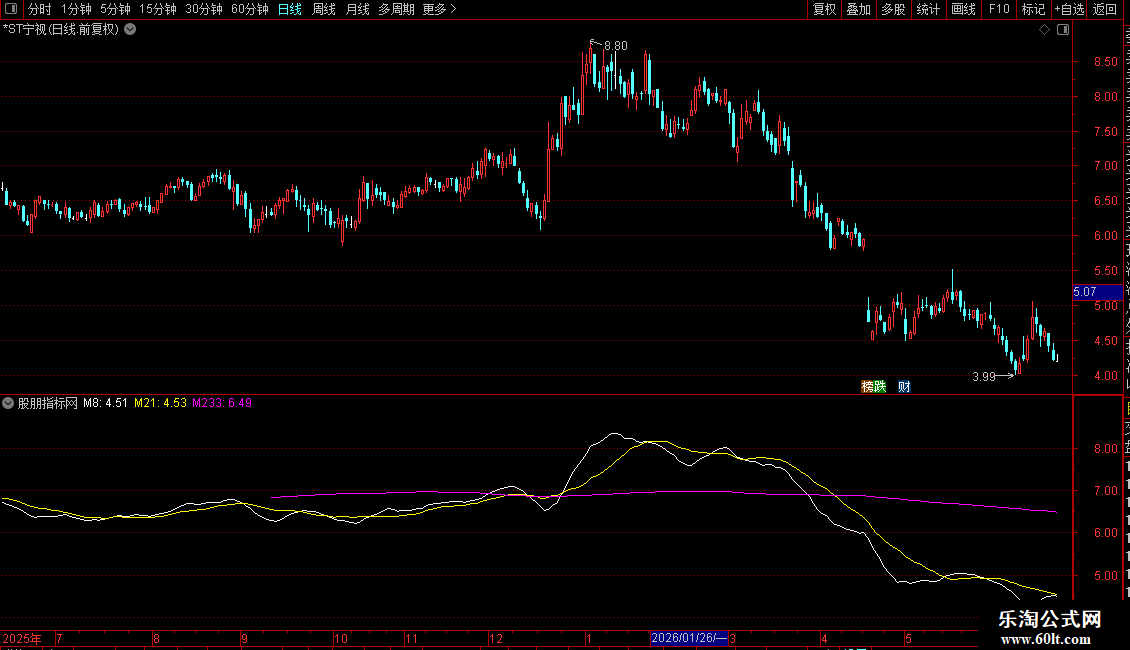Click the M21: 4.53 indicator value
Screen dimensions: 1130x650
[x=160, y=404]
